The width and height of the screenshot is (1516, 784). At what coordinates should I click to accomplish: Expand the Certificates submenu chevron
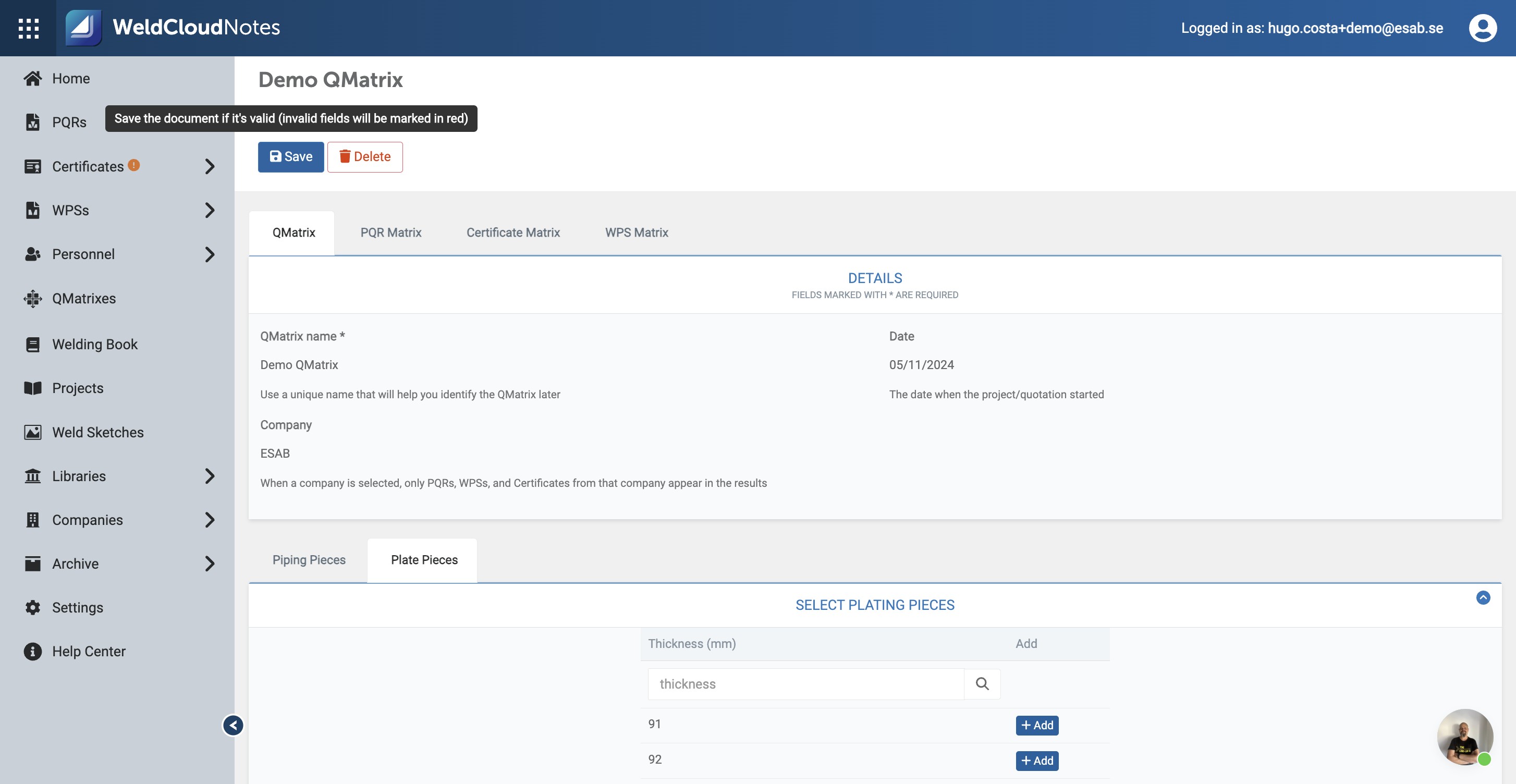[x=210, y=167]
